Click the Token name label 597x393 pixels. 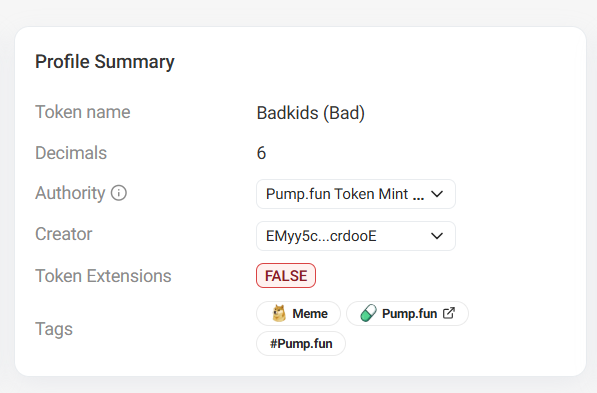pos(83,112)
